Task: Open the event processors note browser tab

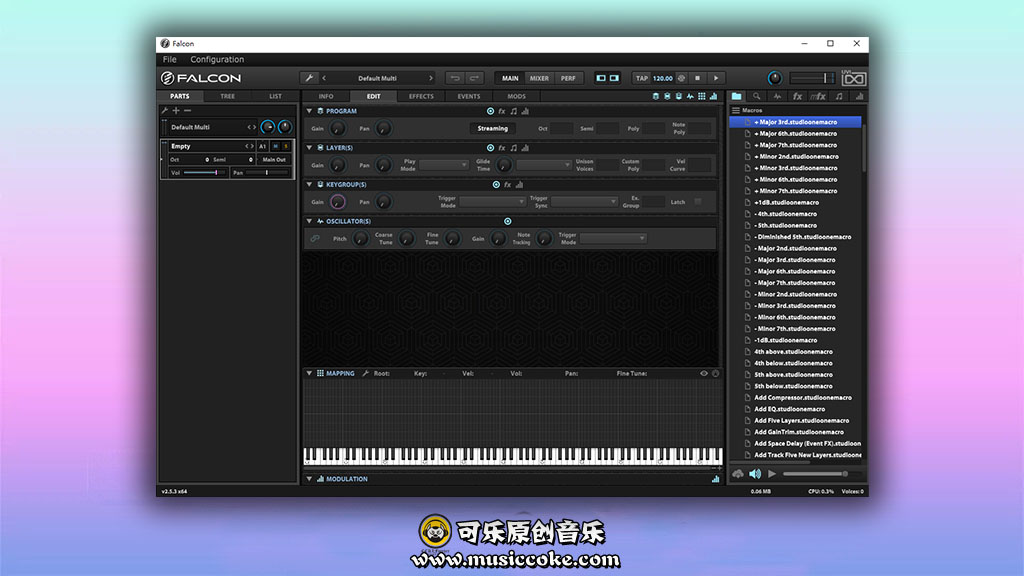Action: pos(839,97)
